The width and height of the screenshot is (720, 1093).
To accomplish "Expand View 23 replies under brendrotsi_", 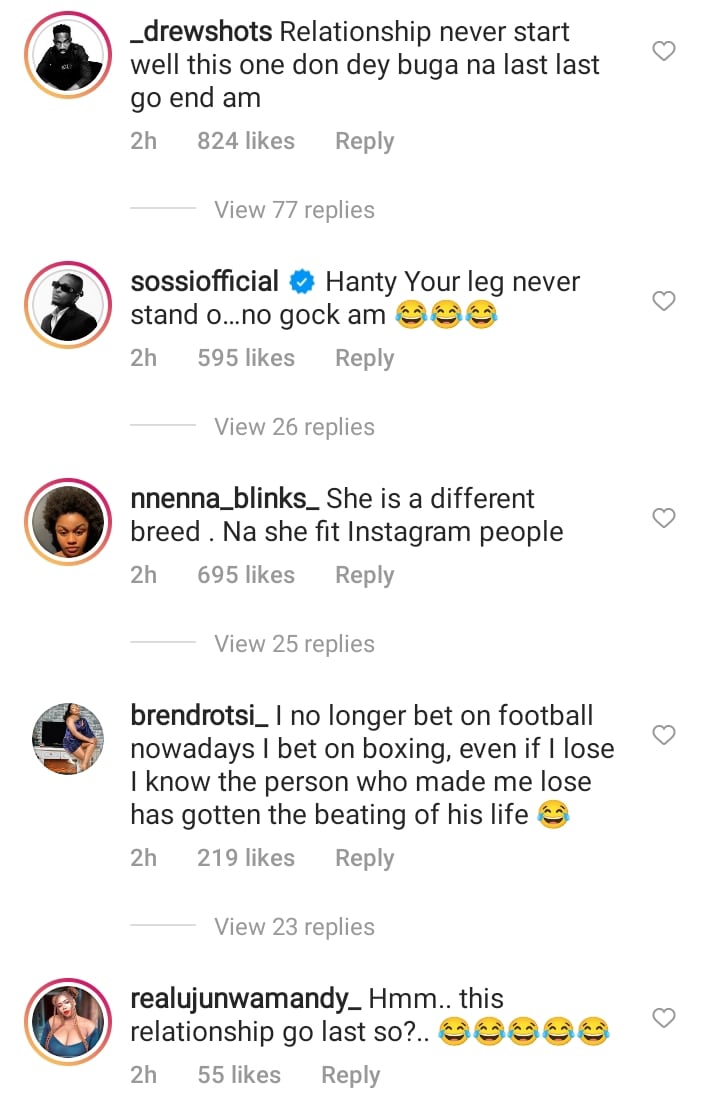I will pos(294,927).
